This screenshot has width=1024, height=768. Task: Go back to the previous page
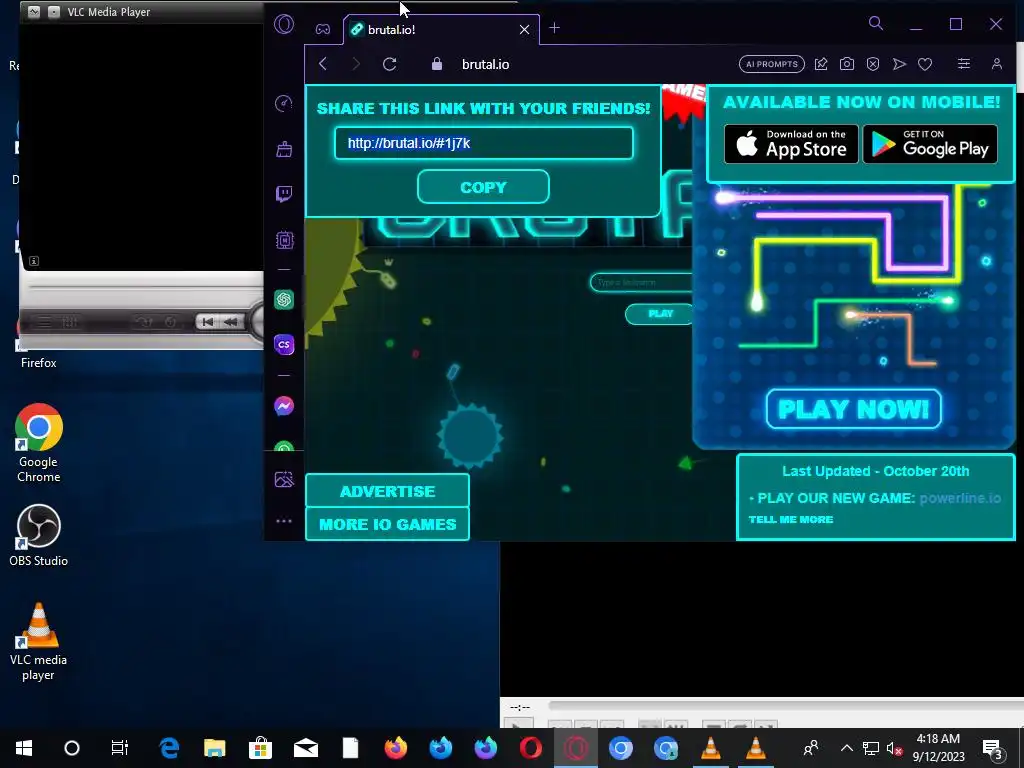pyautogui.click(x=323, y=63)
